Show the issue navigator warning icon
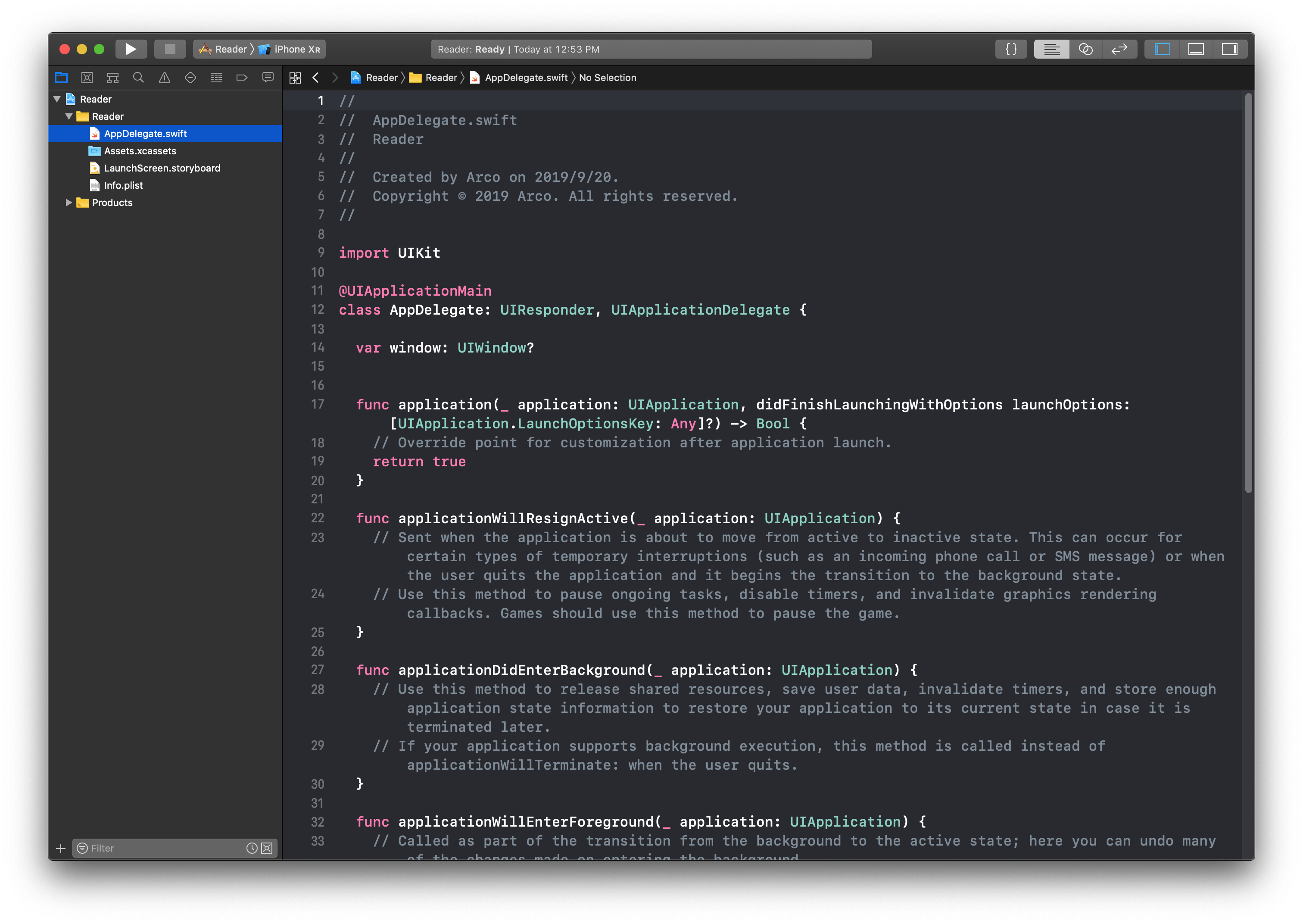 point(164,78)
